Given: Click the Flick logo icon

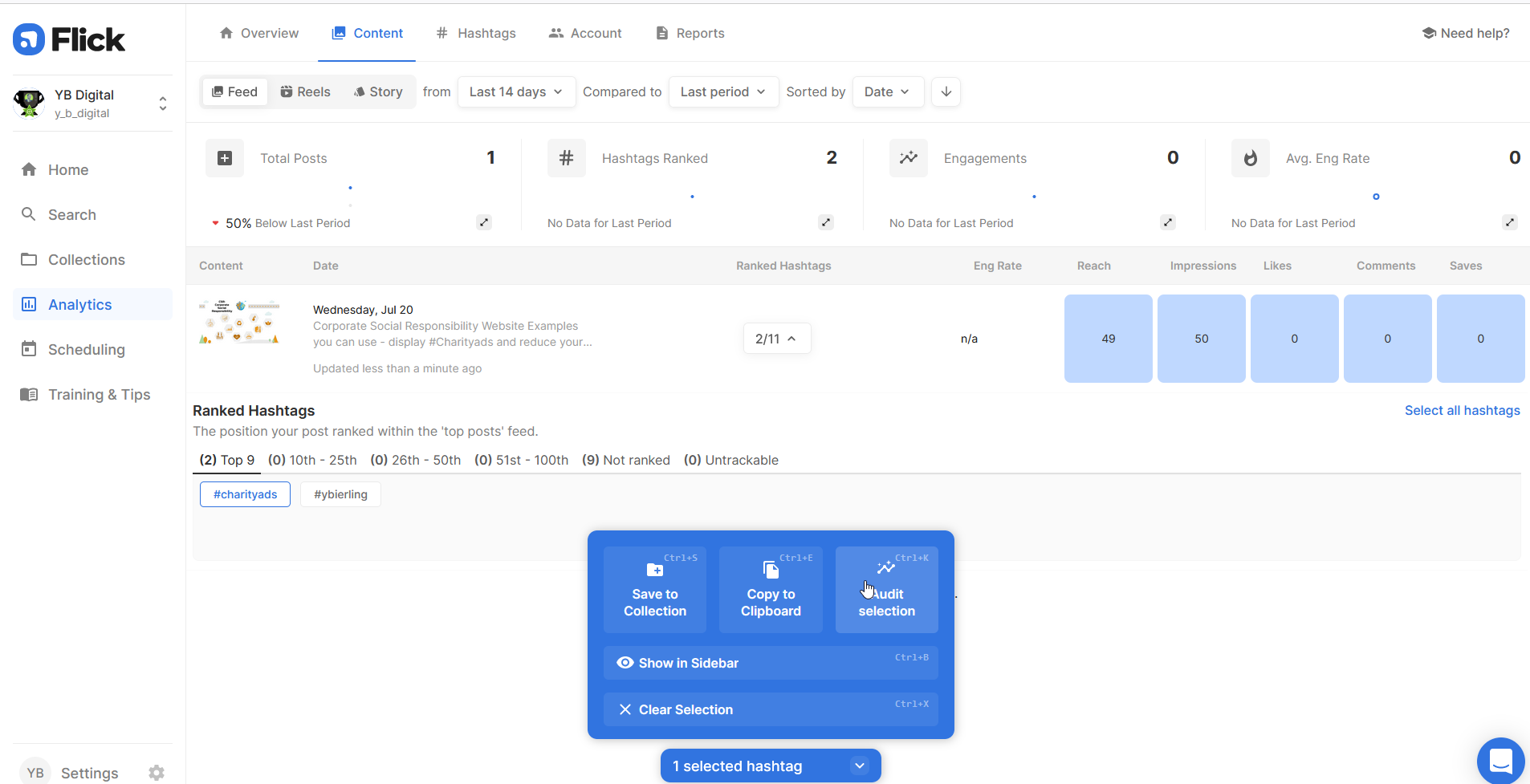Looking at the screenshot, I should (x=29, y=39).
